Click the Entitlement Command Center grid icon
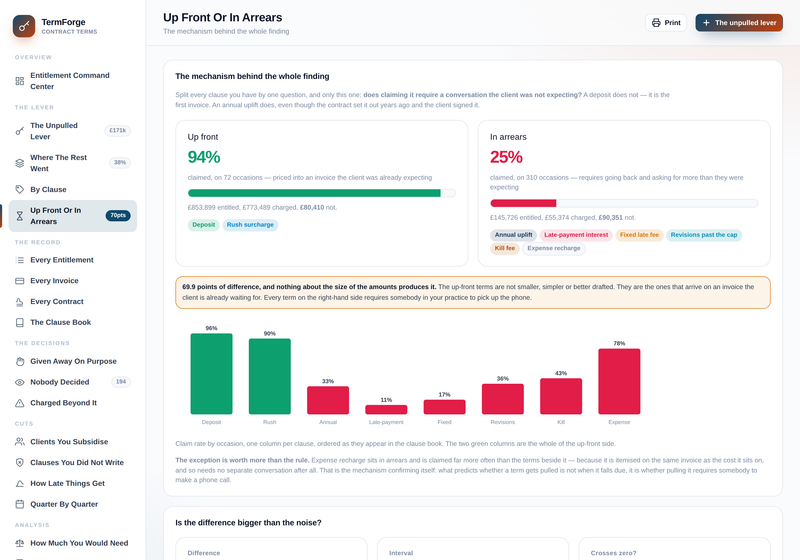 tap(19, 81)
